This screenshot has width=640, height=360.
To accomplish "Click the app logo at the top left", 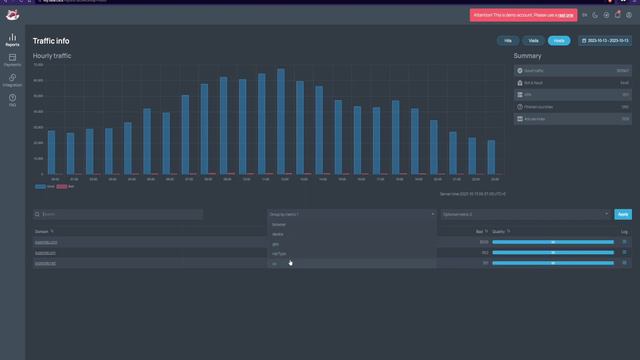I will point(13,16).
